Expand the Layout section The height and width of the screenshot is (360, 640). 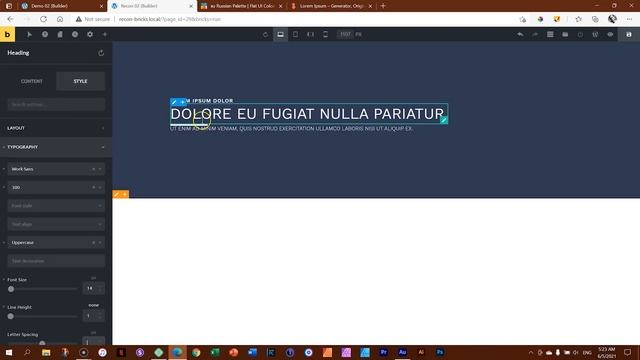point(56,128)
